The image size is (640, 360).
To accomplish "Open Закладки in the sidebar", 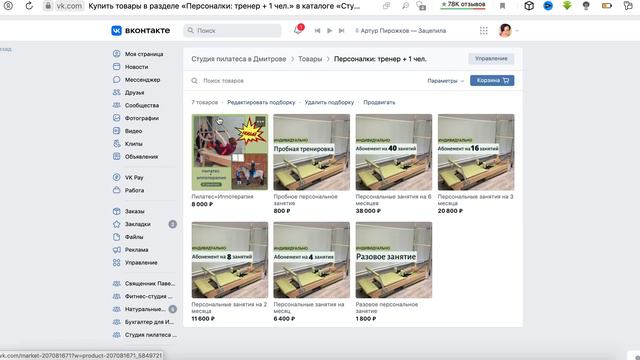I will (x=132, y=224).
